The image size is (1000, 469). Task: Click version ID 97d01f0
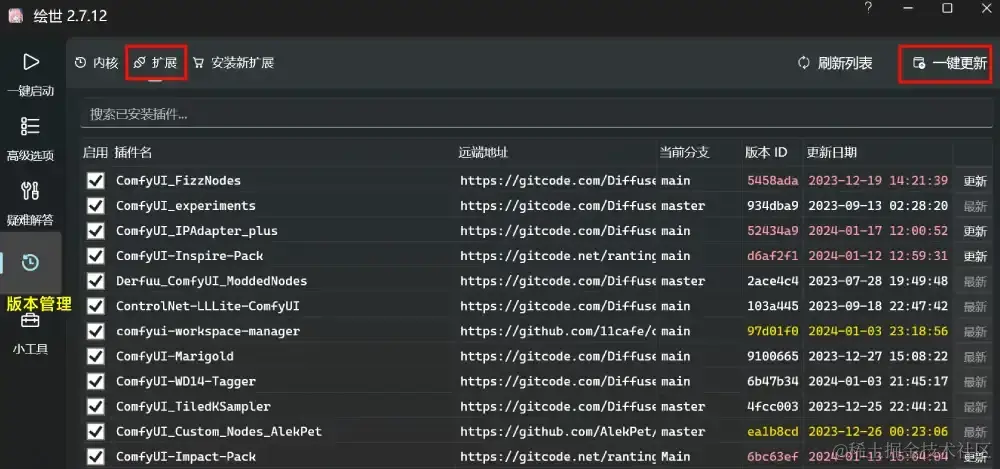tap(773, 331)
